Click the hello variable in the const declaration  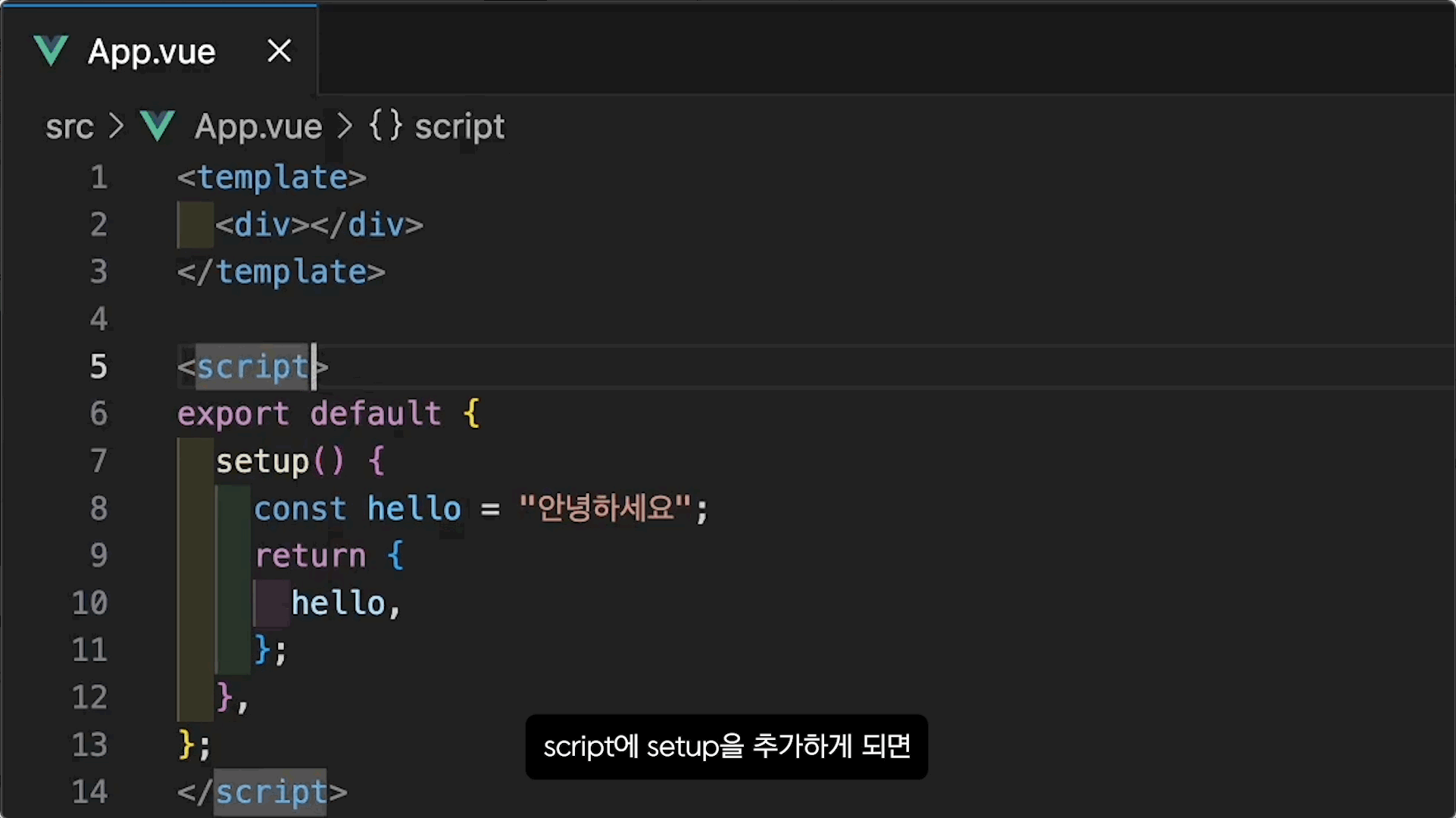pos(414,508)
